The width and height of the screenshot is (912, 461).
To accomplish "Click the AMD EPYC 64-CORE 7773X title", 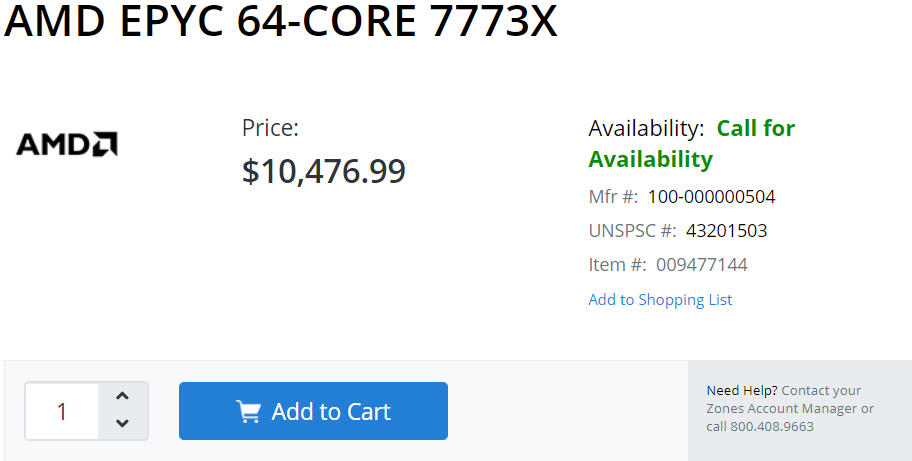I will 281,21.
